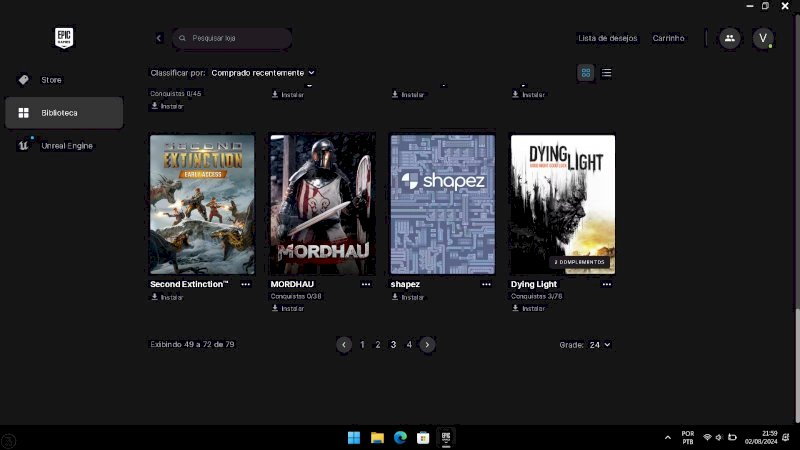Click the Epic Games logo icon

click(x=64, y=38)
